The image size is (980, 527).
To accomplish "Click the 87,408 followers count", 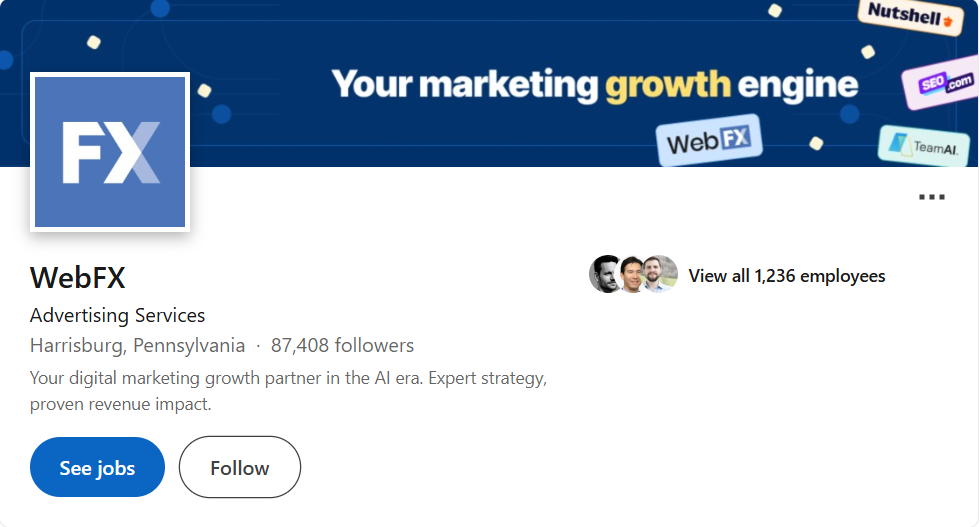I will click(x=342, y=346).
